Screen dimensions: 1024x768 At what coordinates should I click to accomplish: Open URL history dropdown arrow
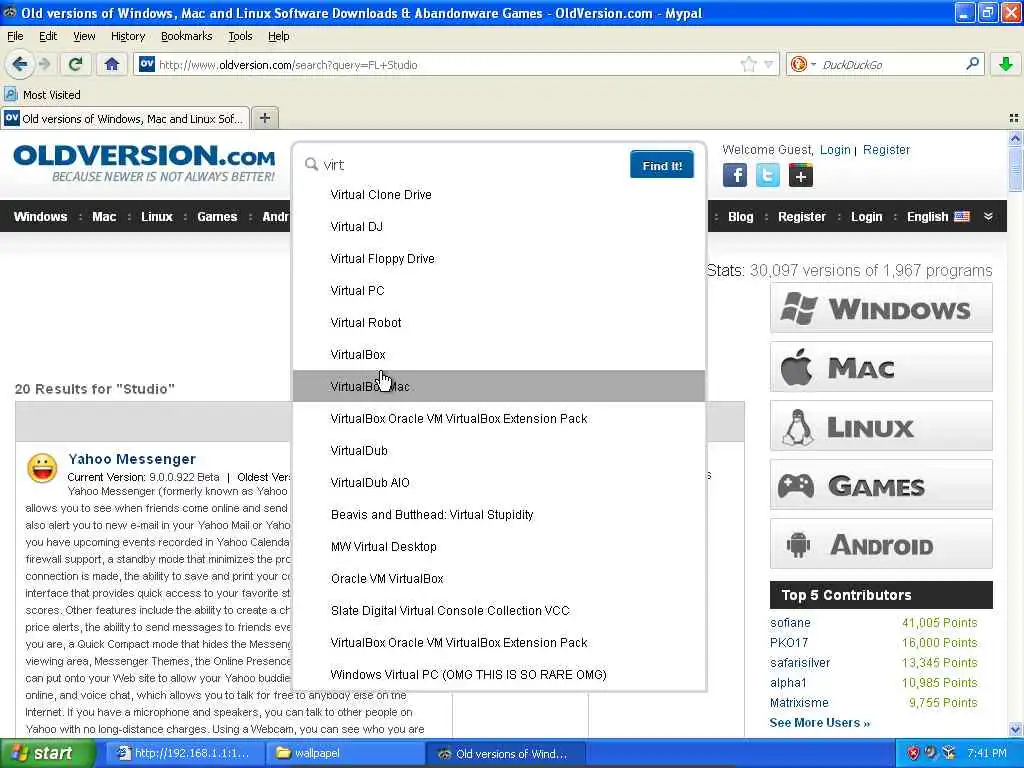tap(769, 64)
